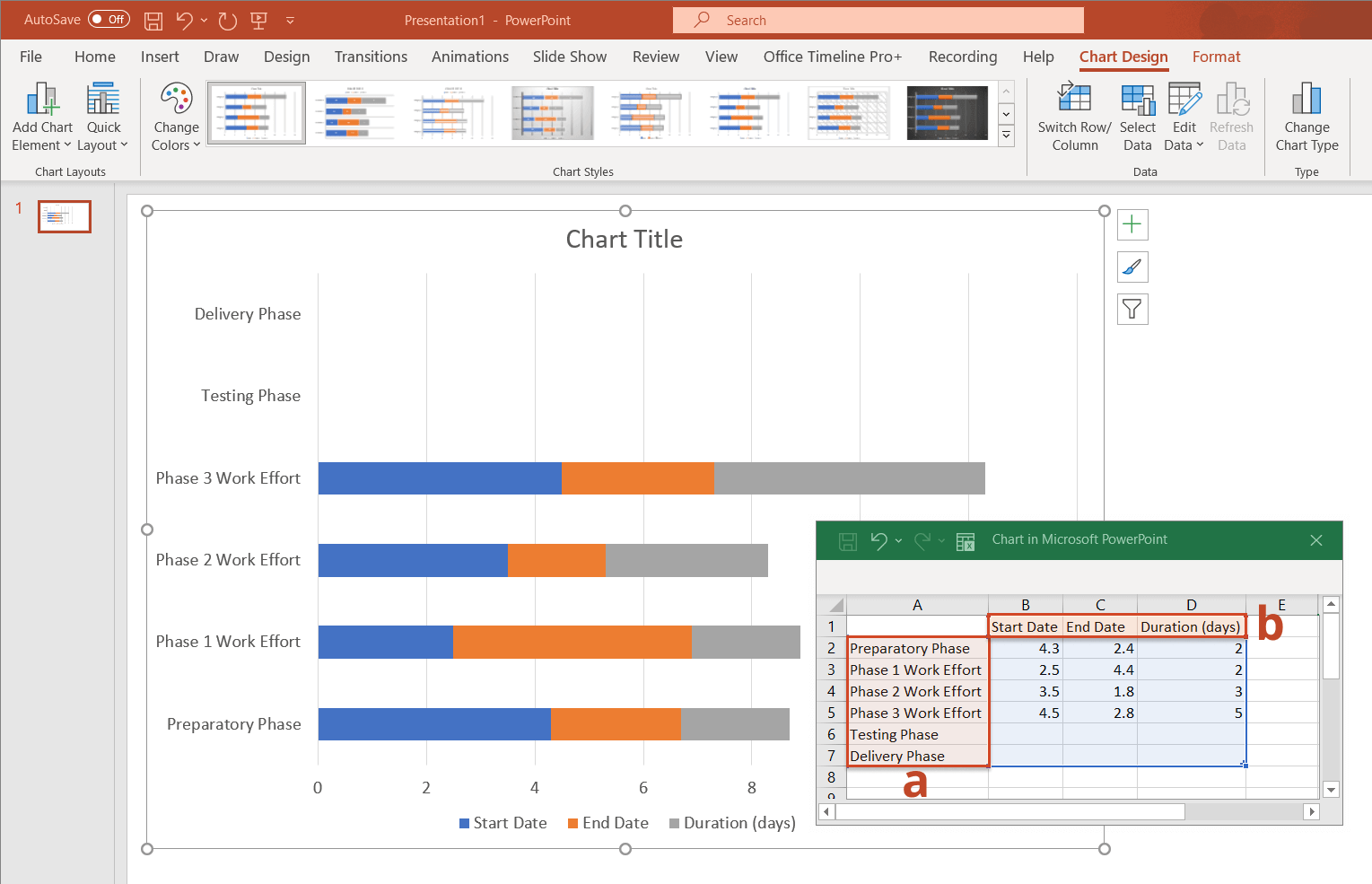Open the Chart Styles paintbrush button
This screenshot has width=1372, height=884.
[x=1132, y=267]
